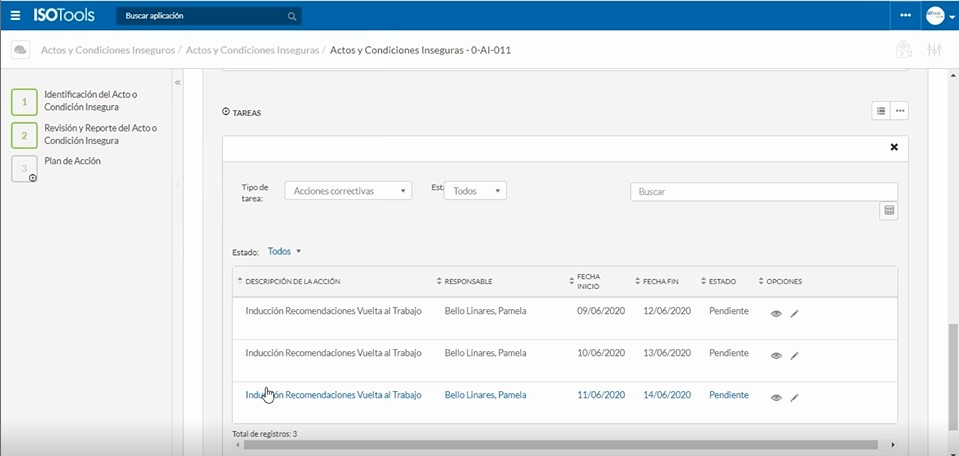Open the calendar grid icon under Buscar
This screenshot has width=959, height=456.
coord(889,211)
